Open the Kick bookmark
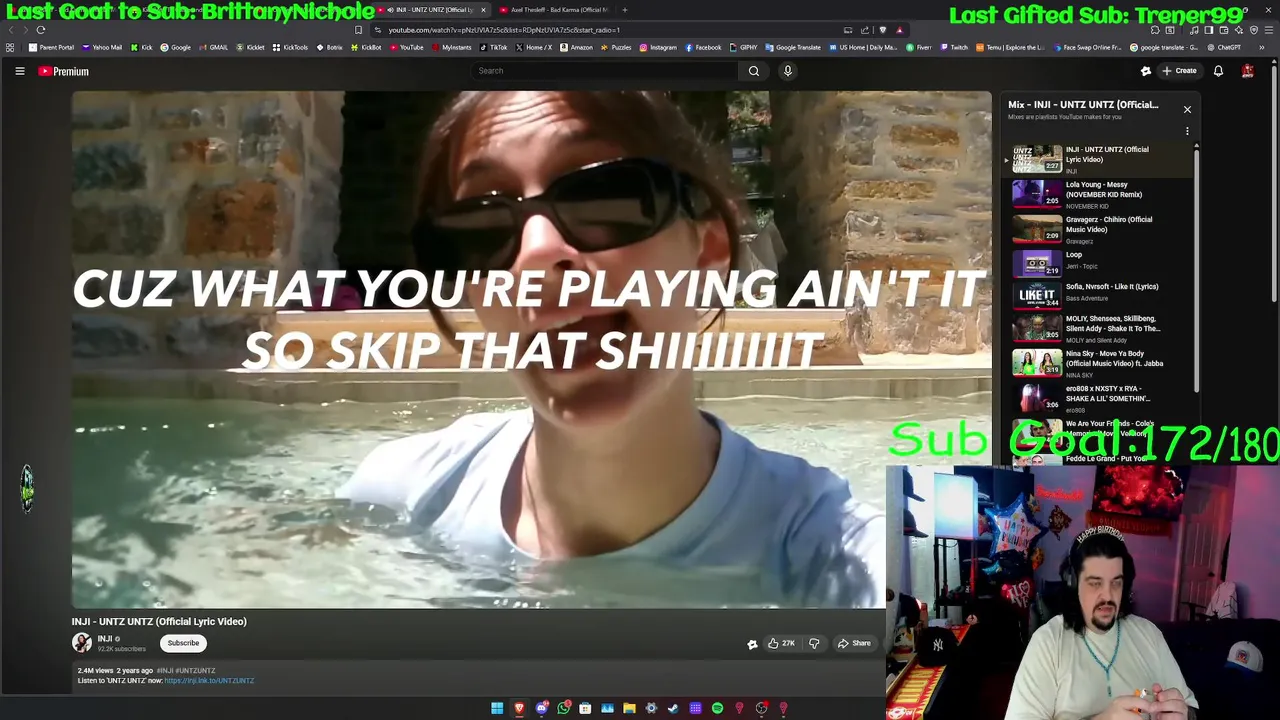This screenshot has height=720, width=1280. tap(141, 47)
